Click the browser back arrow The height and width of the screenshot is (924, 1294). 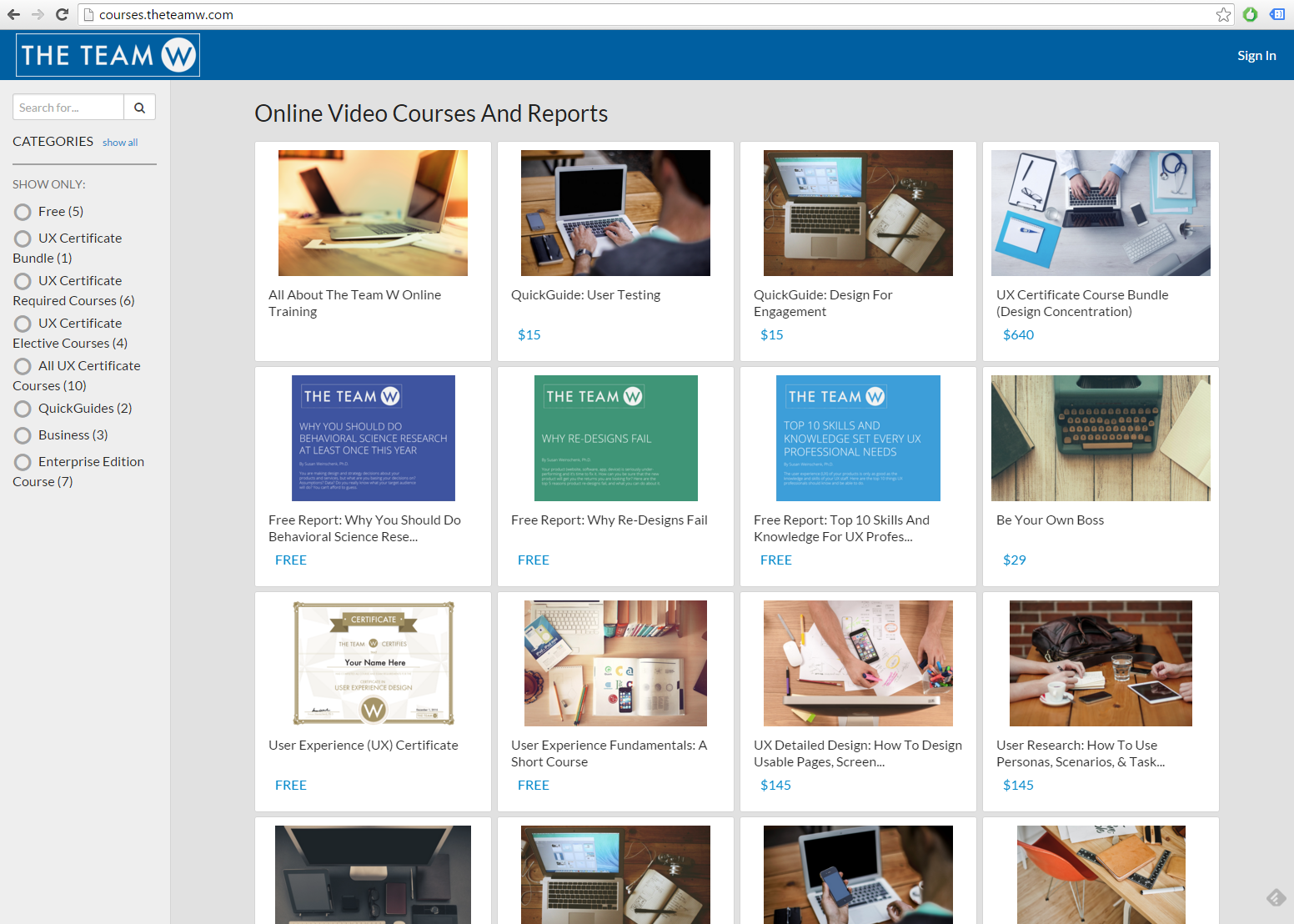[13, 14]
